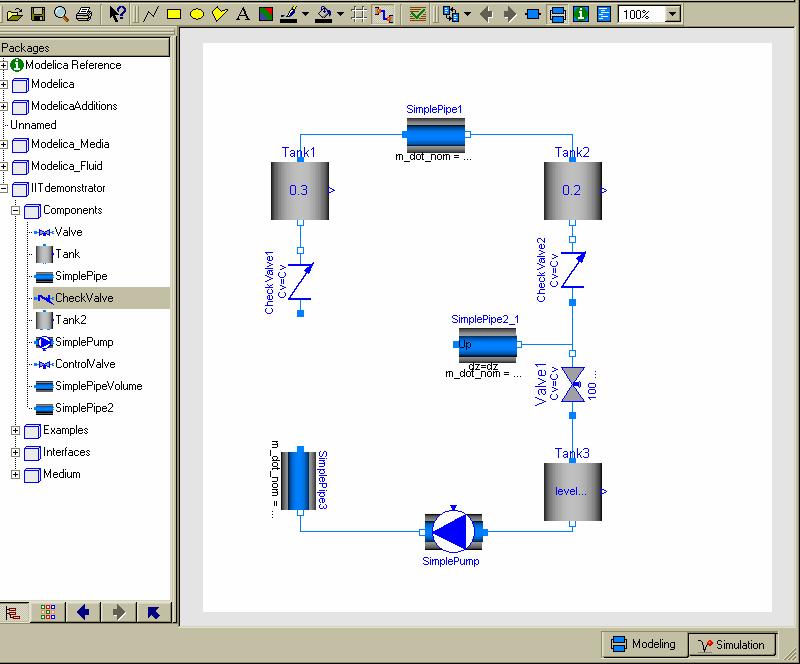Select the Polygon drawing tool
This screenshot has height=664, width=800.
pyautogui.click(x=220, y=14)
